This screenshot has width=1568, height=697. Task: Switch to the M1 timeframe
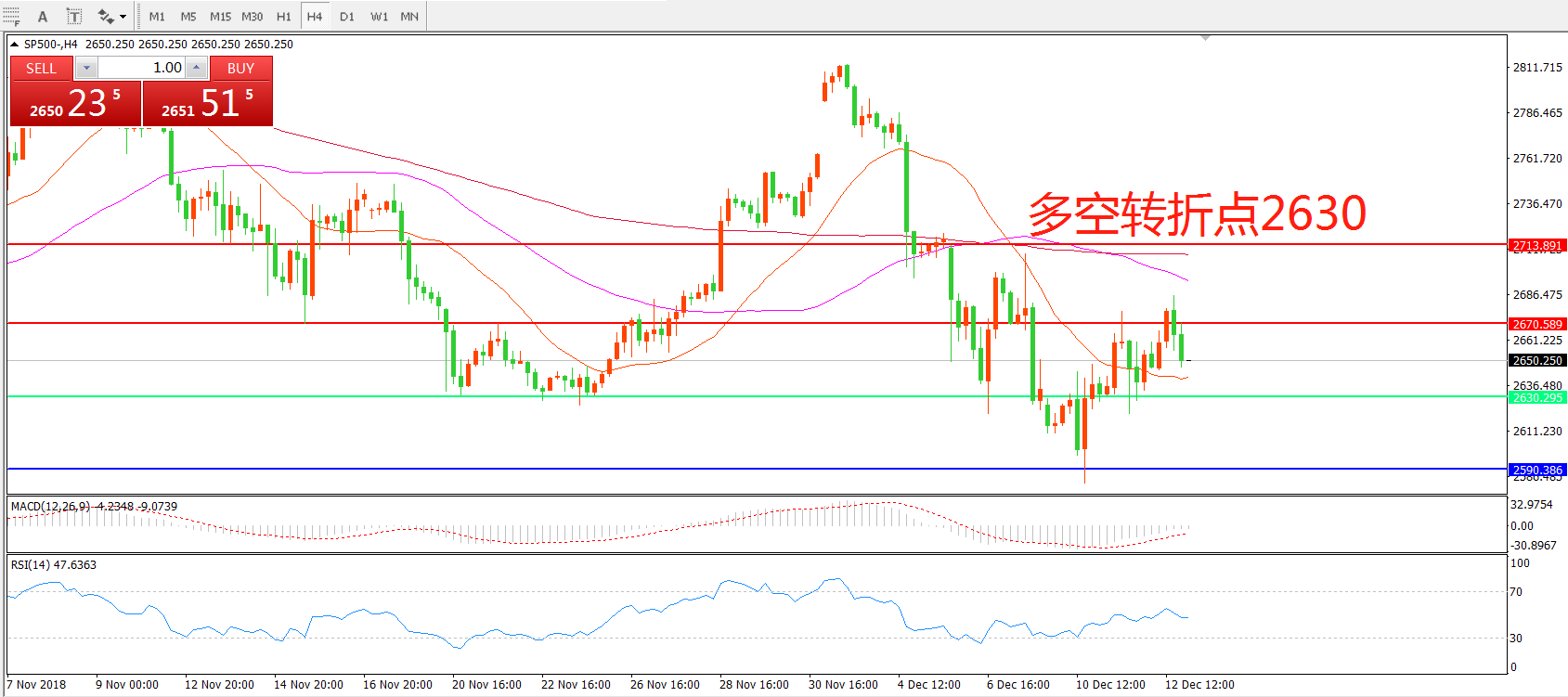tap(157, 17)
